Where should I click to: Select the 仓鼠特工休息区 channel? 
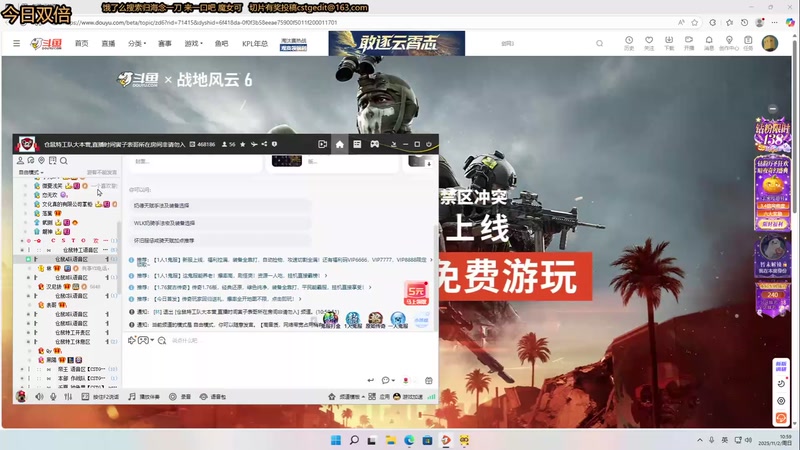pos(72,341)
